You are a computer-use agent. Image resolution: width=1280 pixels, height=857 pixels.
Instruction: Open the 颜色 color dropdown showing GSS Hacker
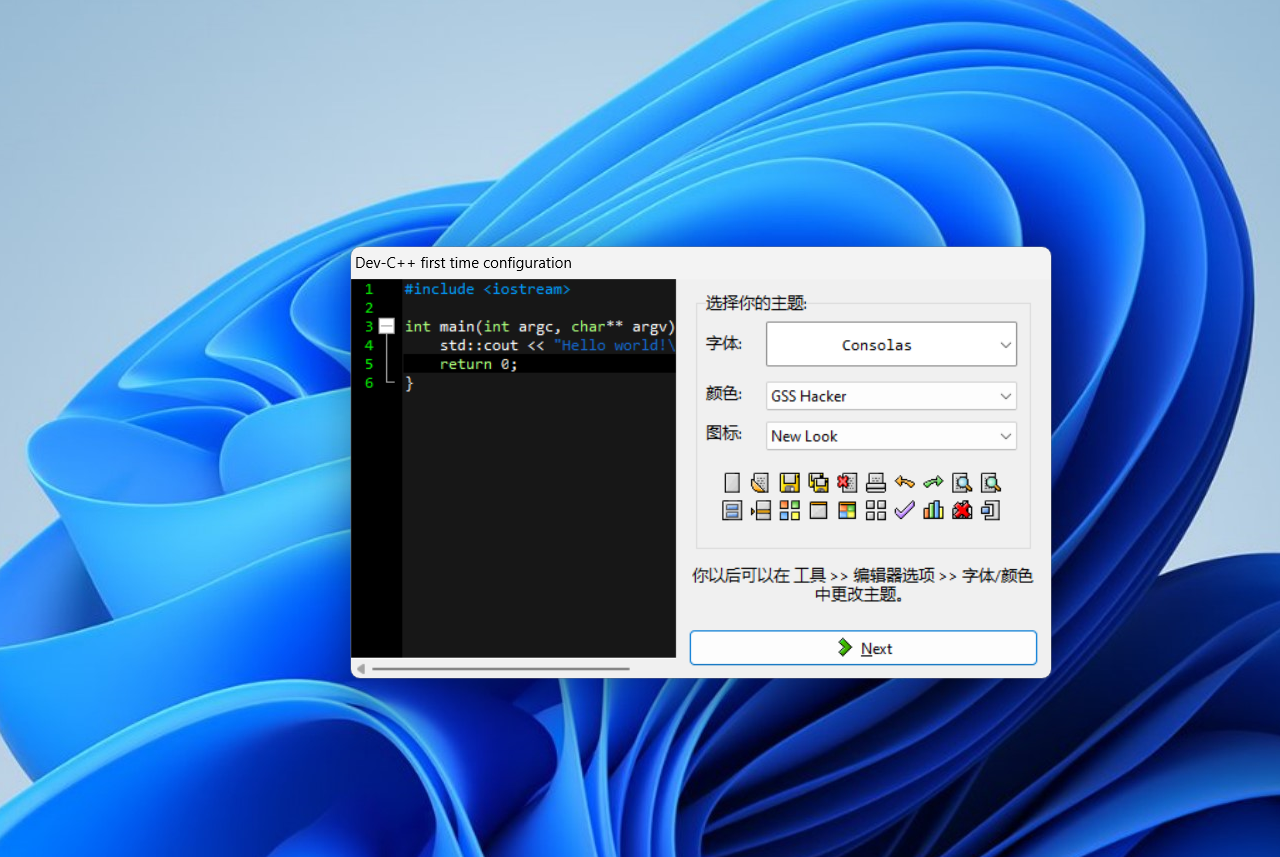tap(891, 396)
